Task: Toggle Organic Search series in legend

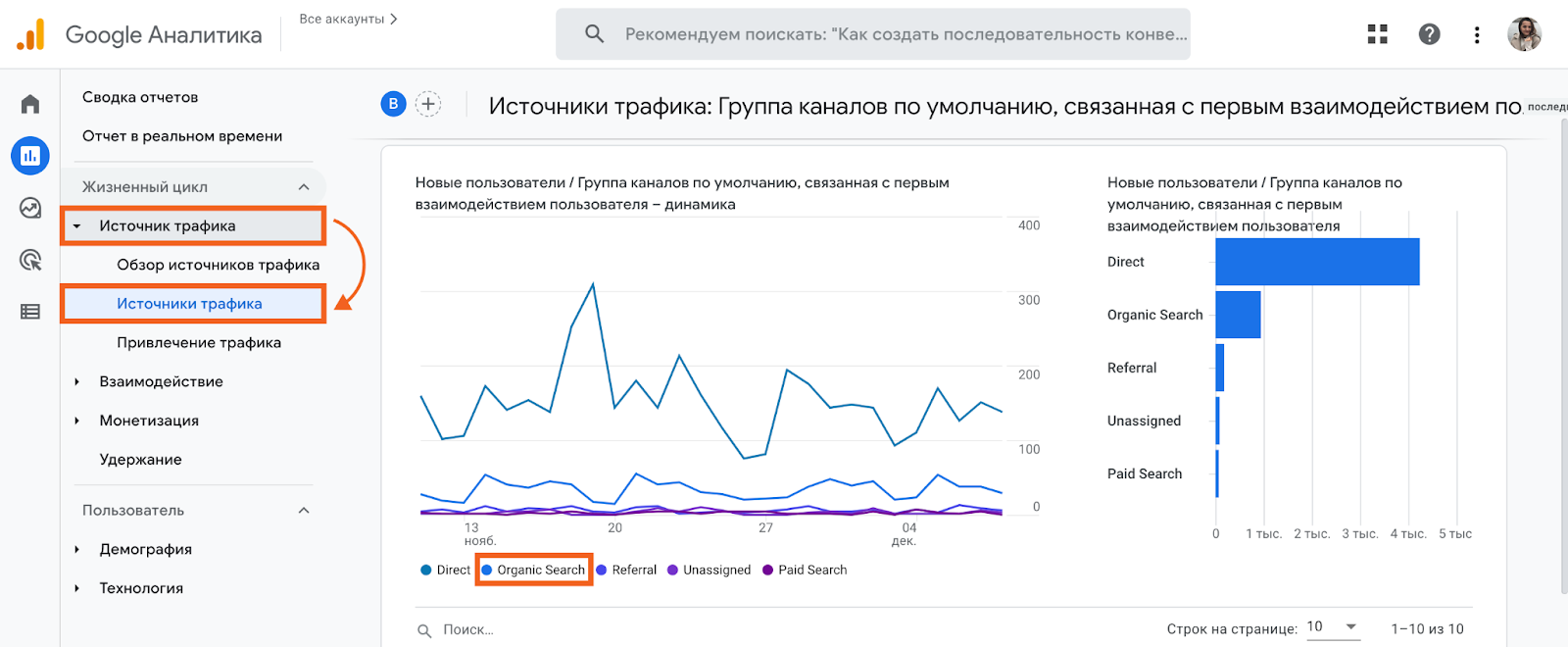Action: [533, 571]
